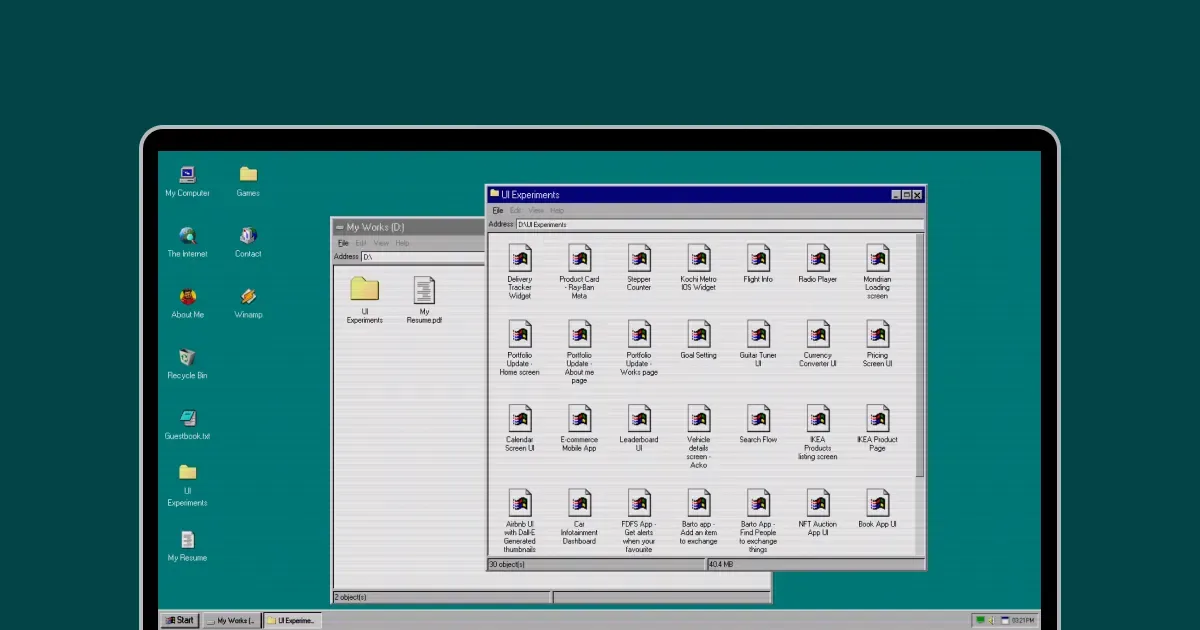
Task: Click the My Works address field
Action: pos(422,257)
